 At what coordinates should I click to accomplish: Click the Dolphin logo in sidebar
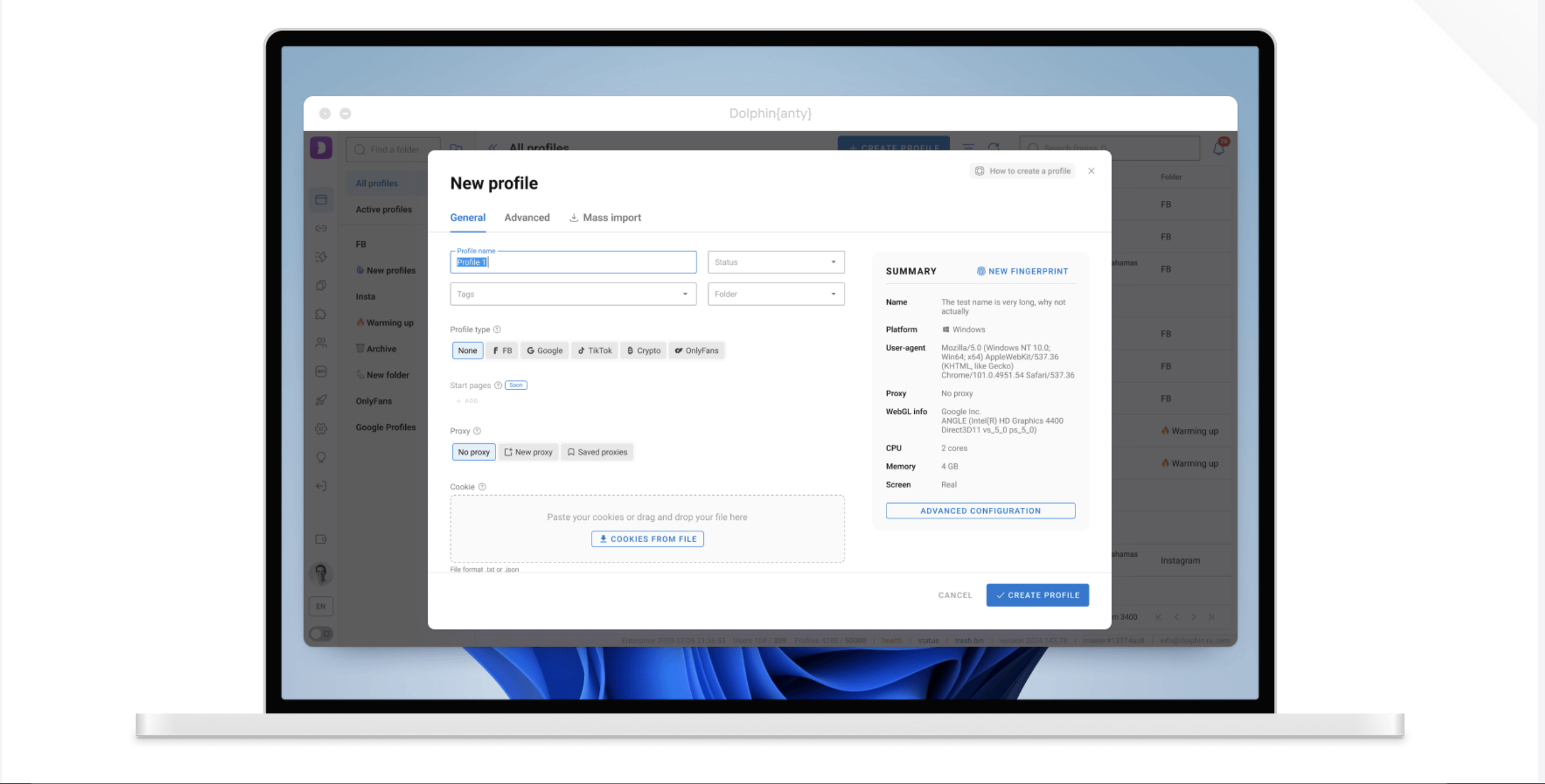point(321,147)
